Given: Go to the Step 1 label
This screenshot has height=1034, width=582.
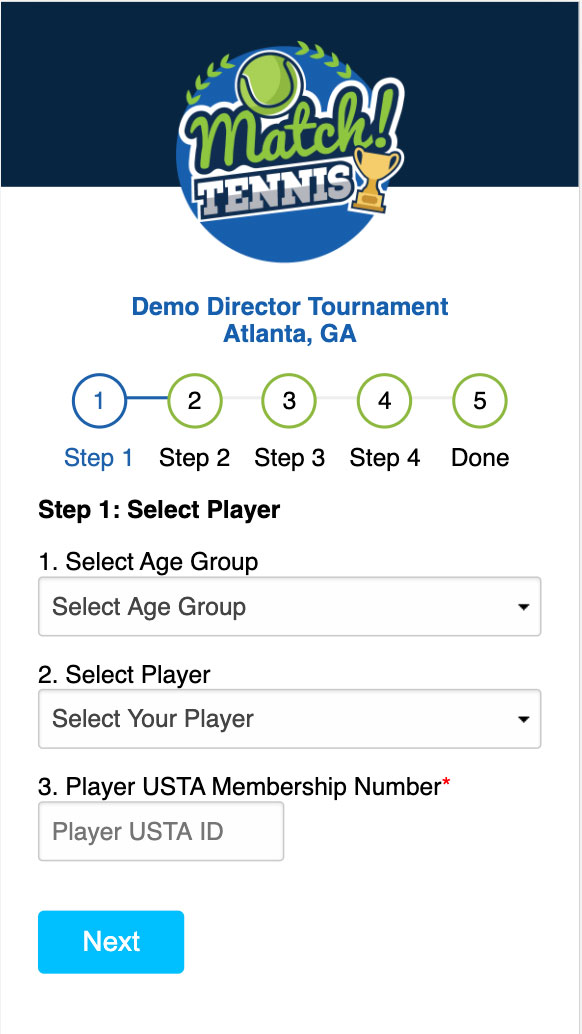Looking at the screenshot, I should point(99,458).
